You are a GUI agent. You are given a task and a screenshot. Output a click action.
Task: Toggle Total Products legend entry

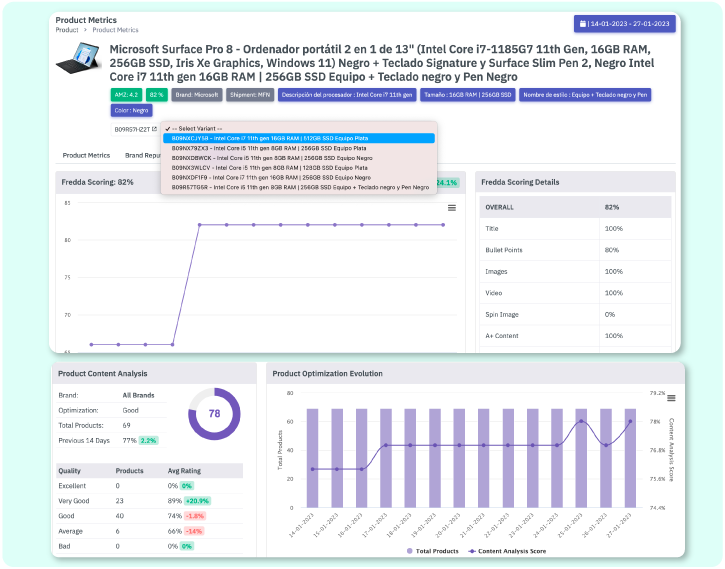tap(433, 551)
